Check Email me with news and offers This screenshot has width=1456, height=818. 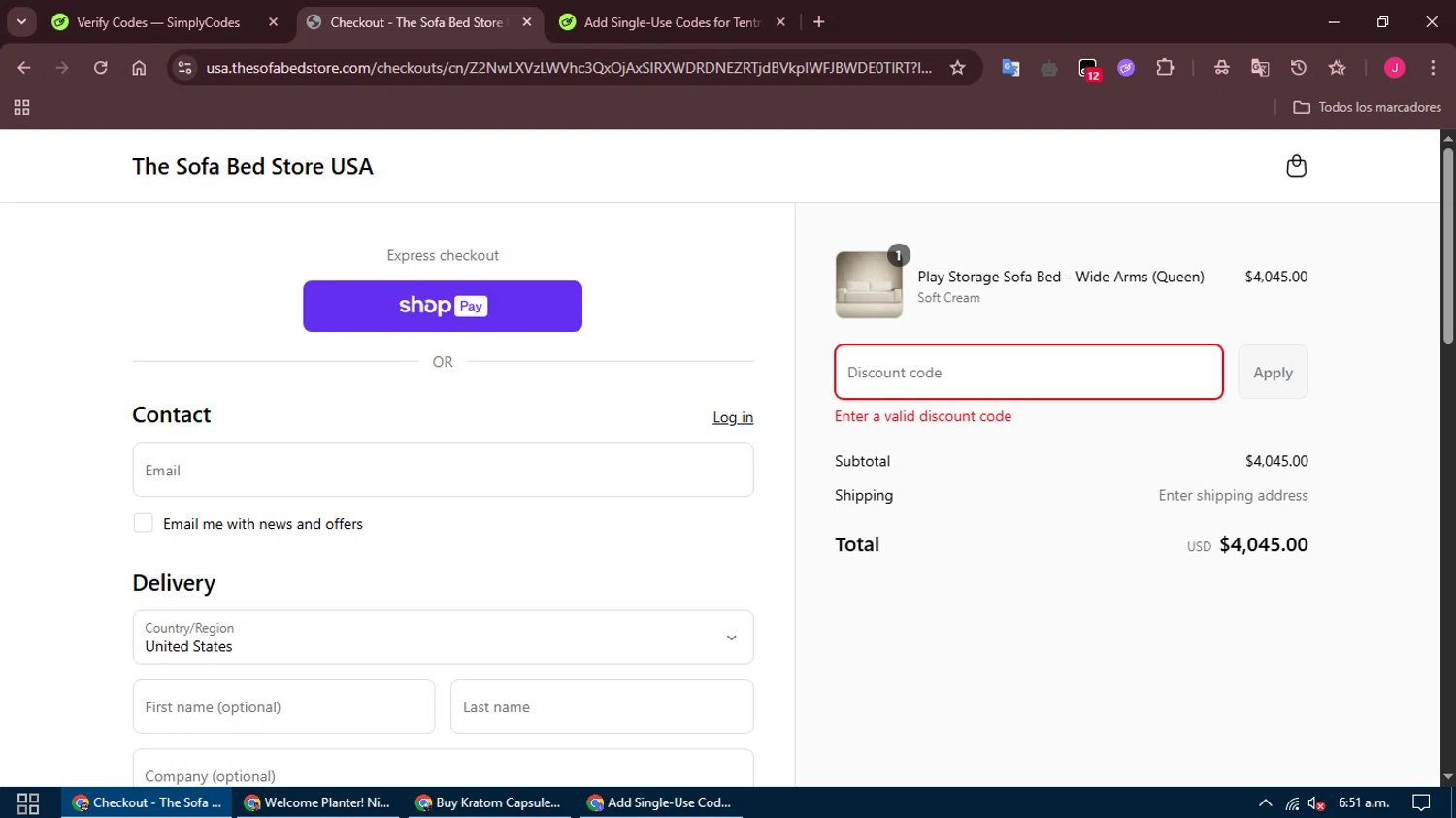[143, 523]
